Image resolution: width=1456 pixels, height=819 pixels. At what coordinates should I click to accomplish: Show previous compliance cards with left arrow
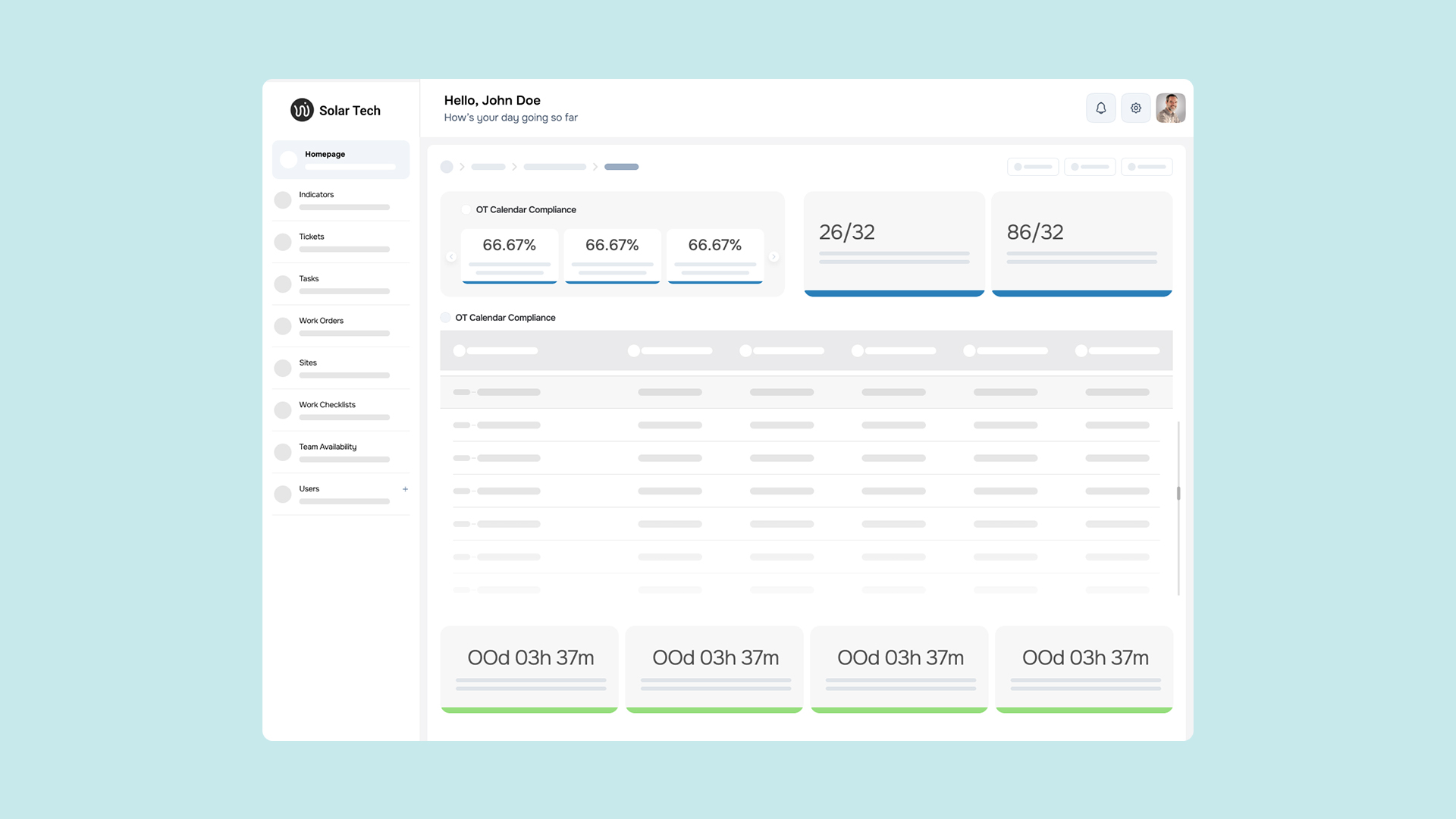(x=451, y=257)
